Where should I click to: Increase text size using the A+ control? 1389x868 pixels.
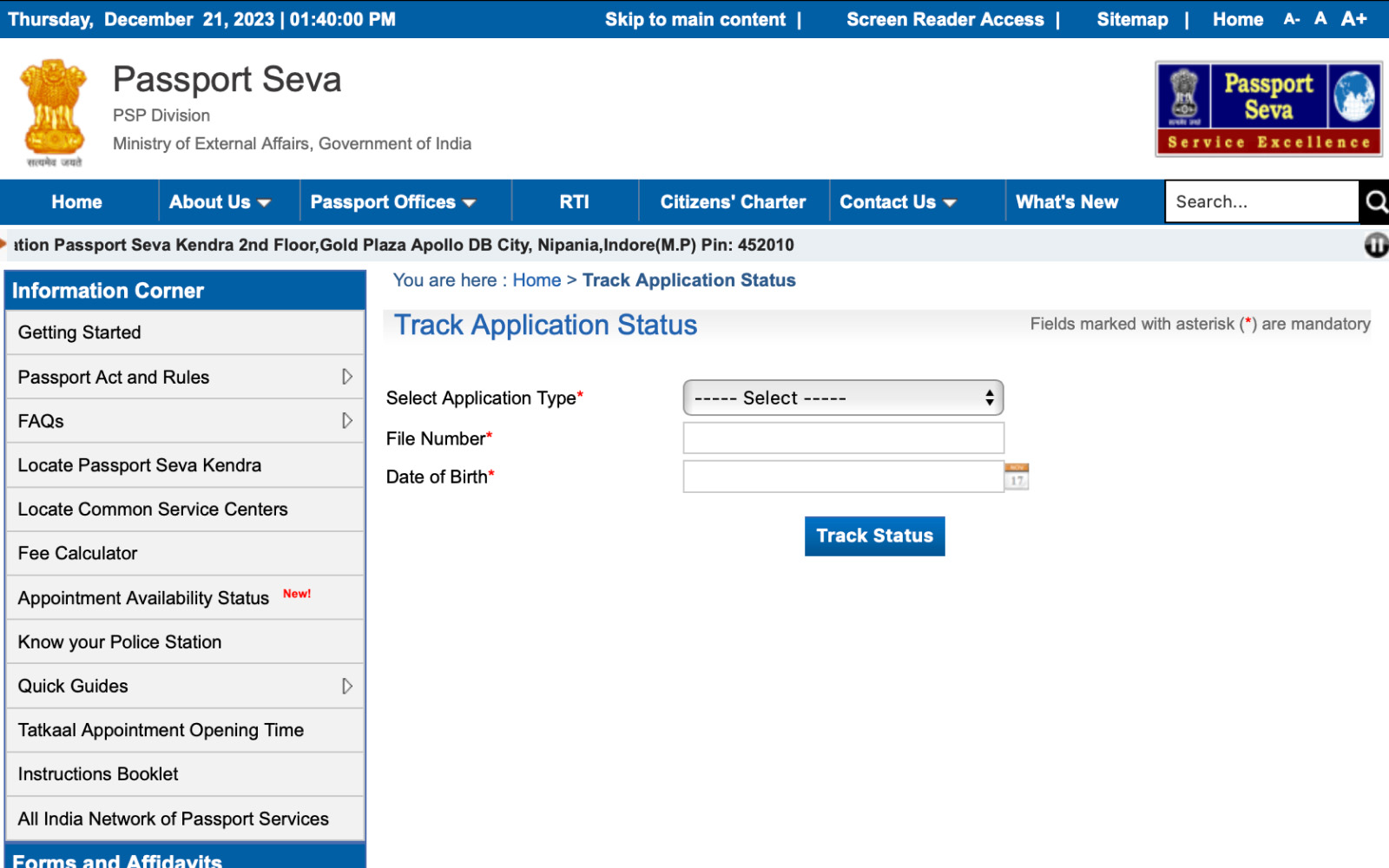pyautogui.click(x=1353, y=18)
